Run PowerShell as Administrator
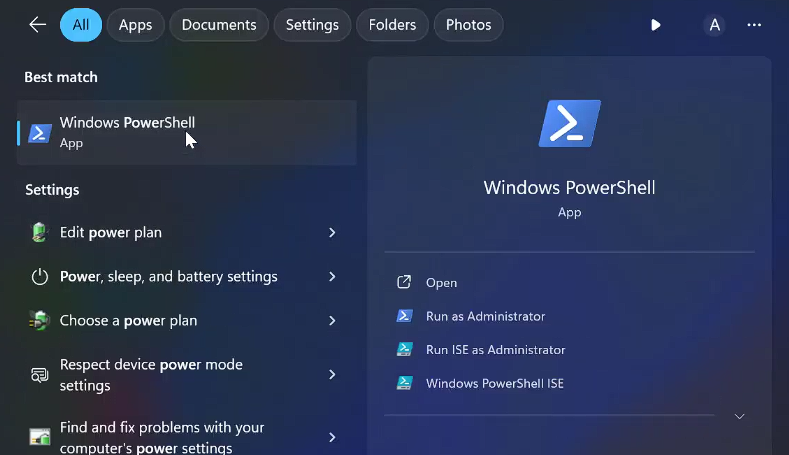This screenshot has width=789, height=455. point(485,316)
